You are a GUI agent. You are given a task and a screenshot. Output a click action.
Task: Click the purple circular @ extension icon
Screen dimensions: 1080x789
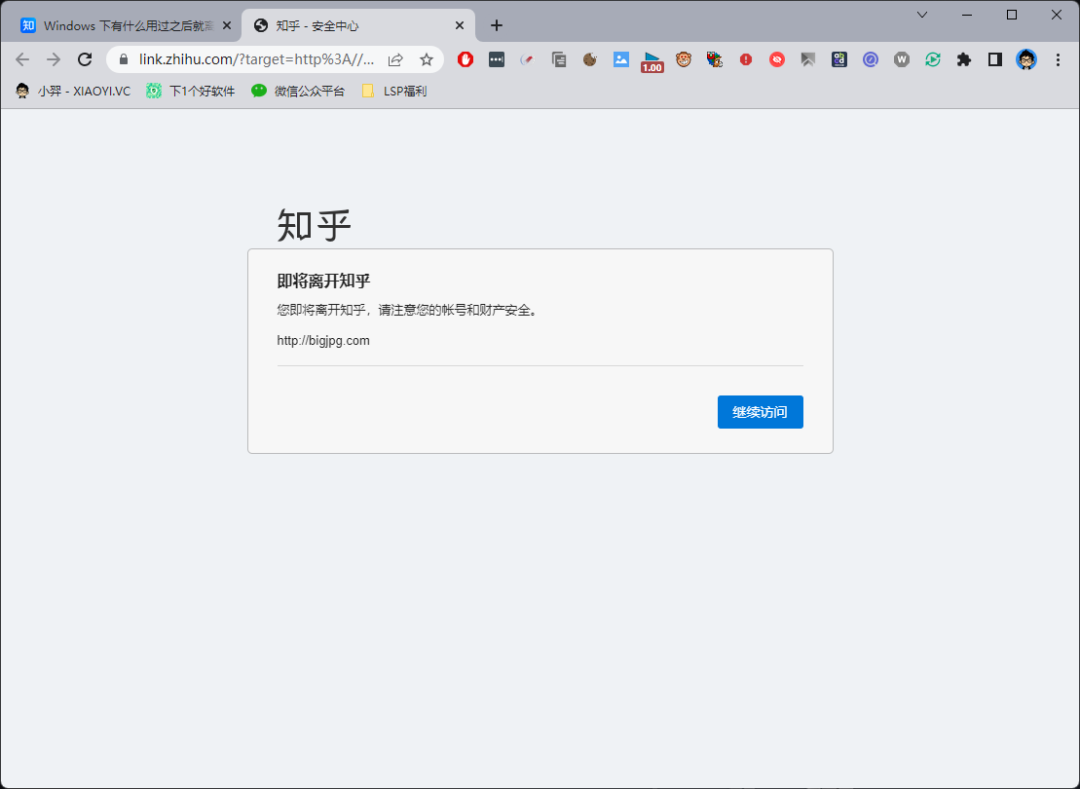tap(871, 60)
